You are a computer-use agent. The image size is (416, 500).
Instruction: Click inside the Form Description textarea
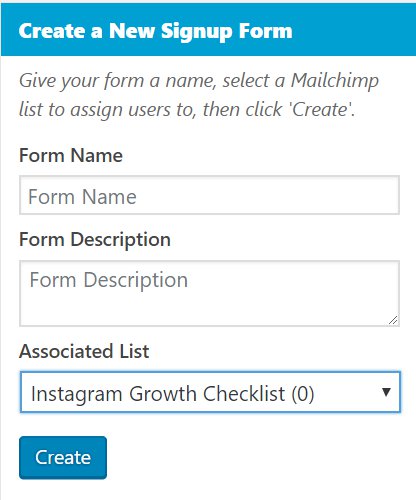(x=209, y=293)
